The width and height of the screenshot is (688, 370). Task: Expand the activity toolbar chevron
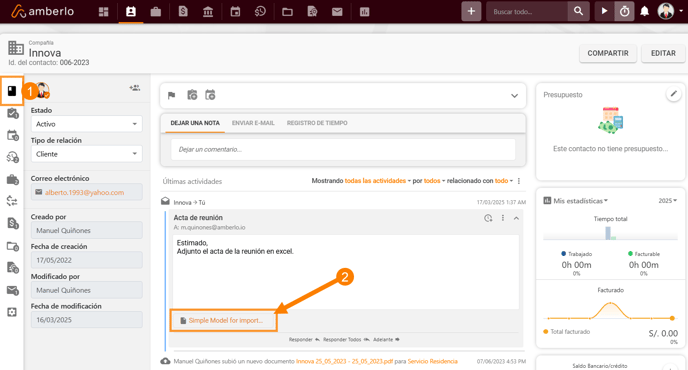[x=514, y=96]
